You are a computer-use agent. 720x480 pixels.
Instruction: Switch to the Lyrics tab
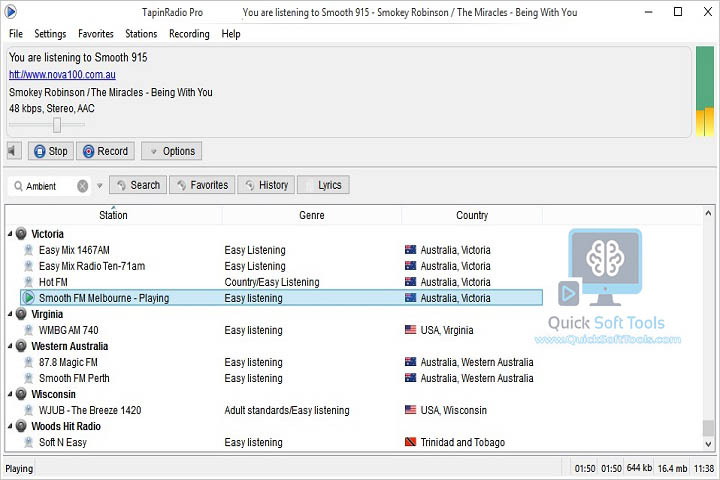324,185
